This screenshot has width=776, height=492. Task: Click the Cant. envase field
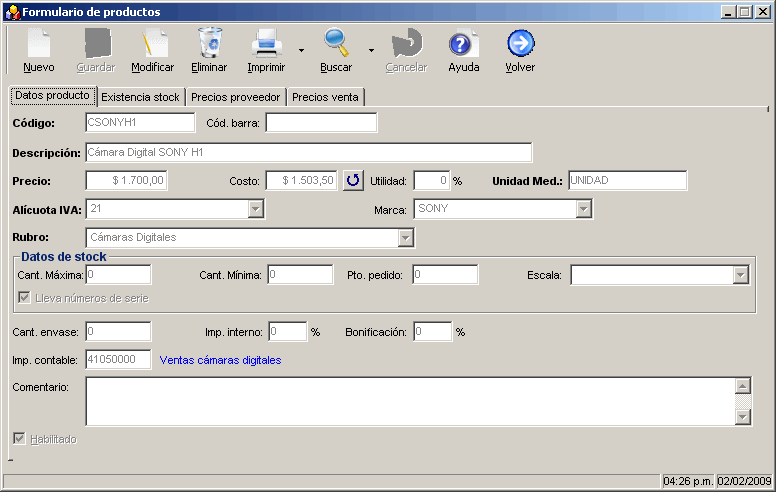coord(118,332)
